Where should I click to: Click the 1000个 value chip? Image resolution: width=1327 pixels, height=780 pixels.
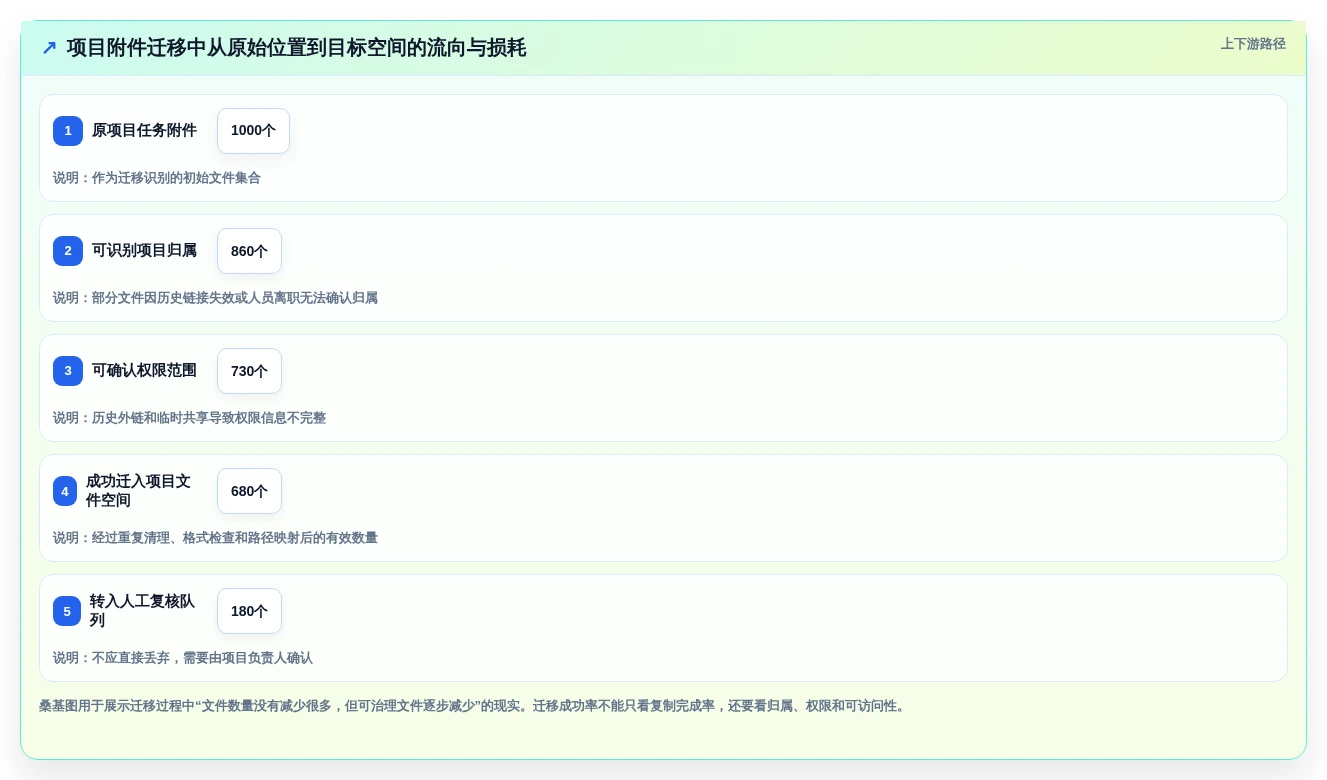click(253, 131)
